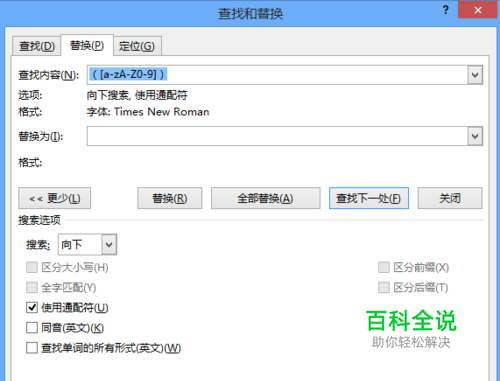
Task: Click the 查找内容 input field
Action: [x=277, y=75]
